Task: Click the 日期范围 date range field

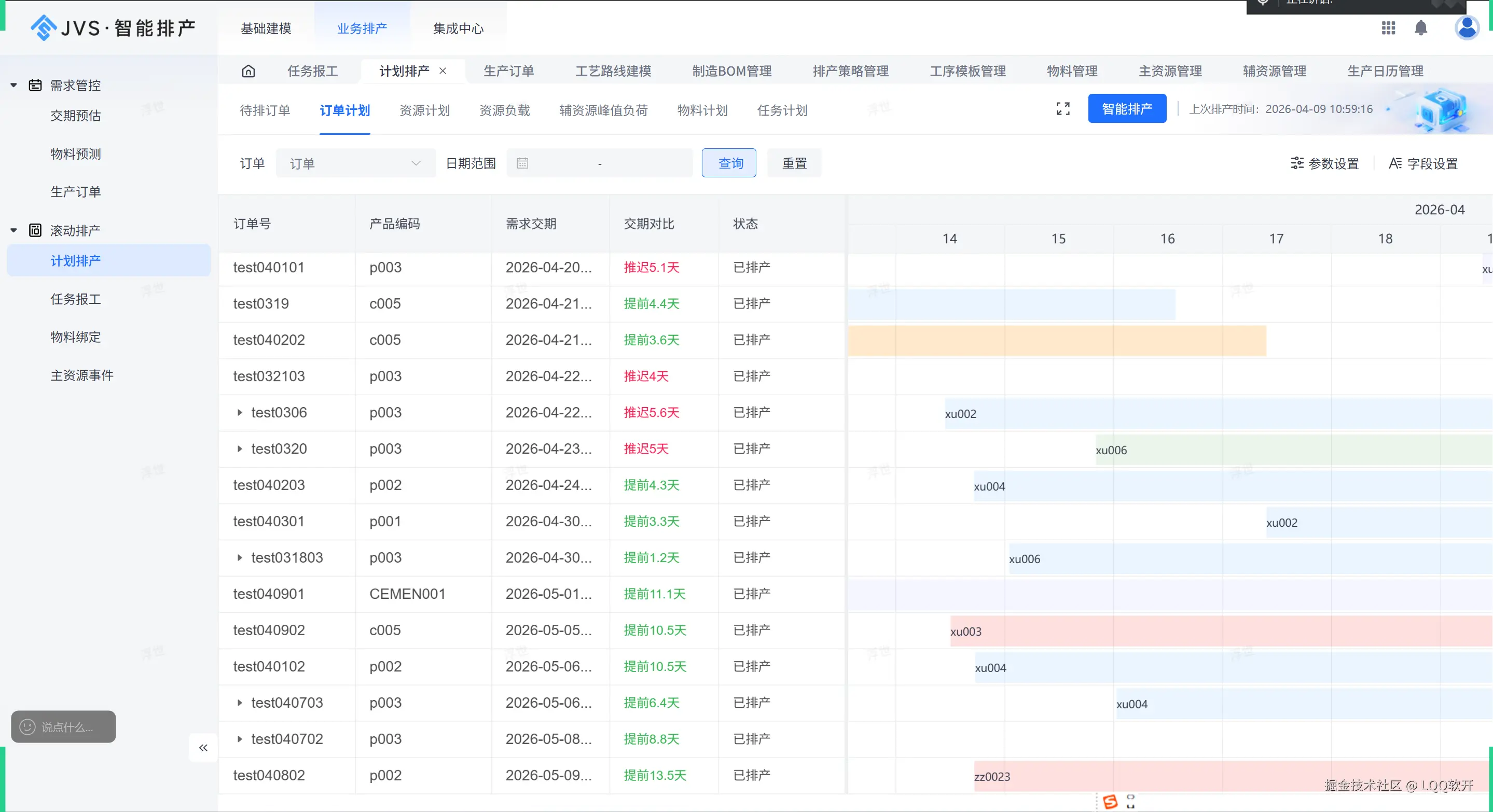Action: (599, 163)
